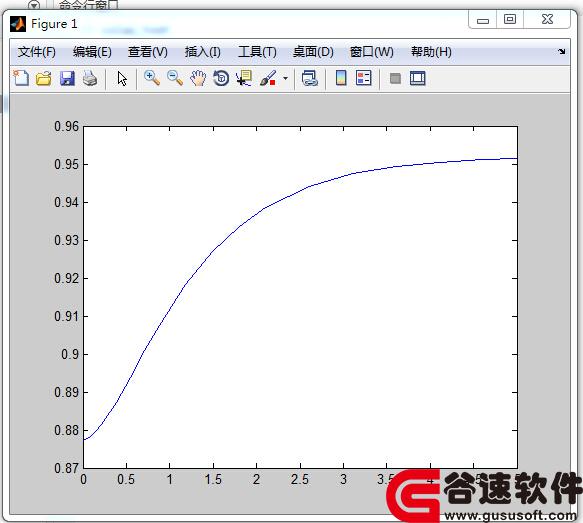Click the Show Plot Tools and Dock icon
583x523 pixels.
pos(418,78)
